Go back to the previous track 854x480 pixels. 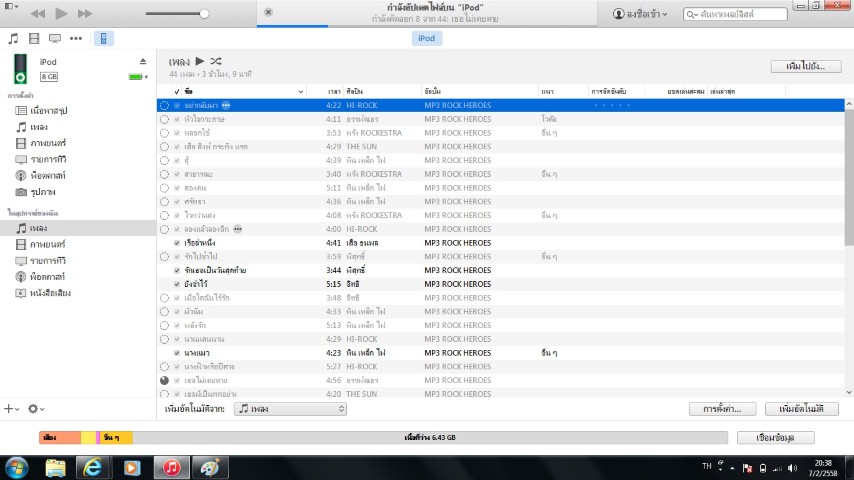point(38,14)
